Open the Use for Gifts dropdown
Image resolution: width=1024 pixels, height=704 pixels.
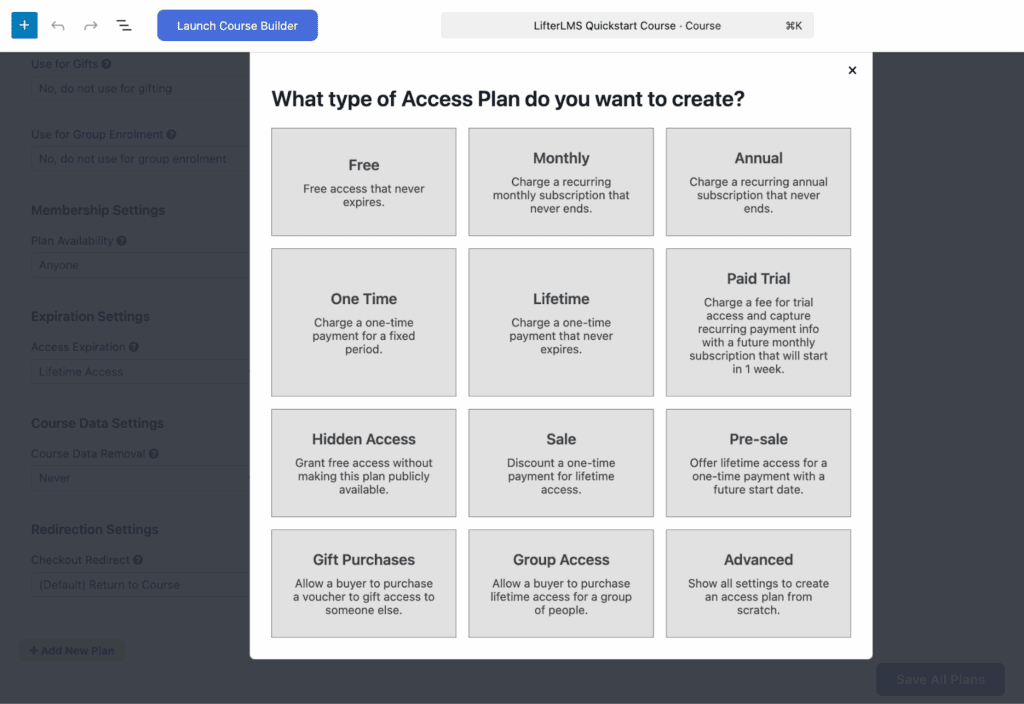pos(140,88)
